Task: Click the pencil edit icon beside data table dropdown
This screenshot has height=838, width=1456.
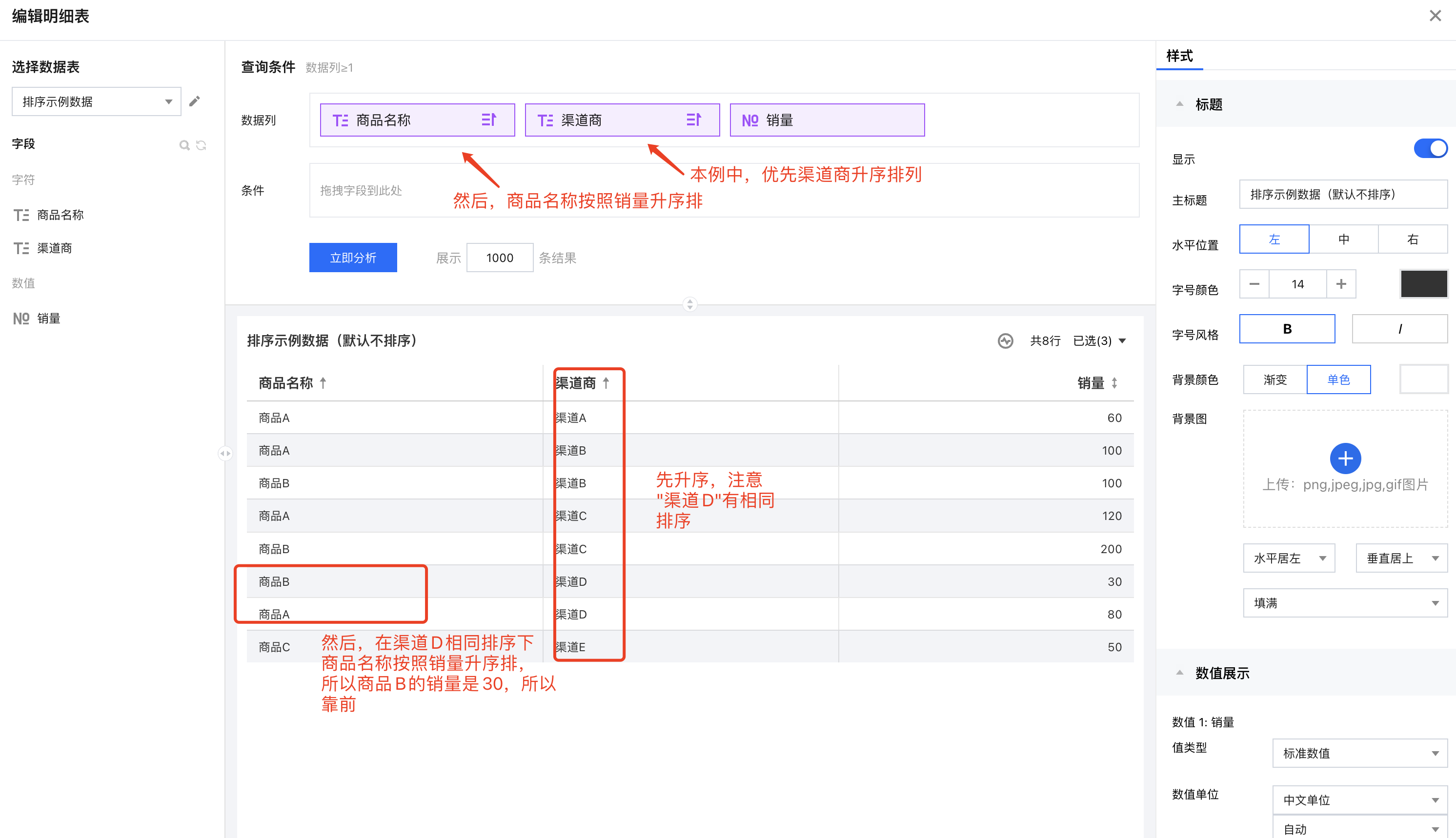Action: click(195, 101)
